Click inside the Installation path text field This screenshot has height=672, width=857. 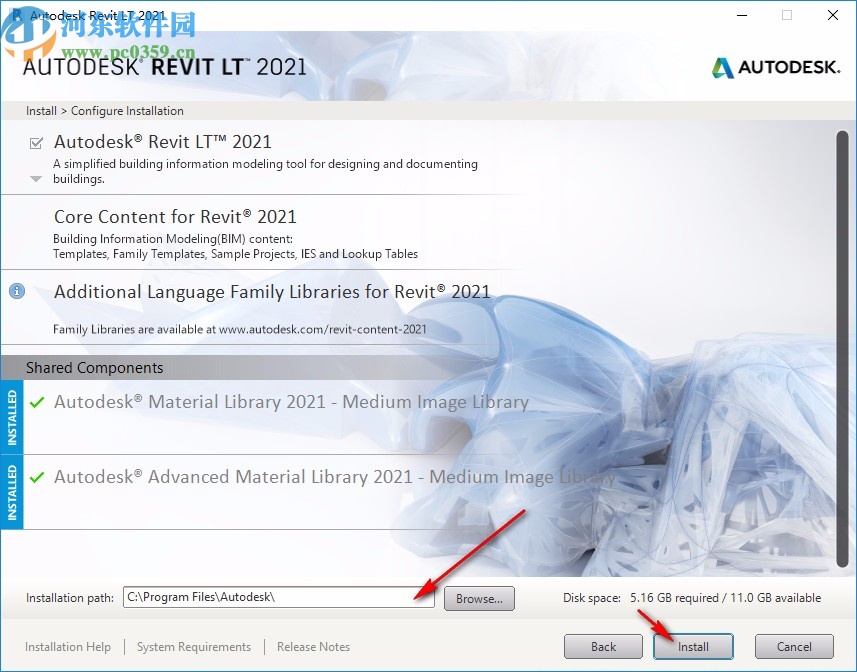280,598
